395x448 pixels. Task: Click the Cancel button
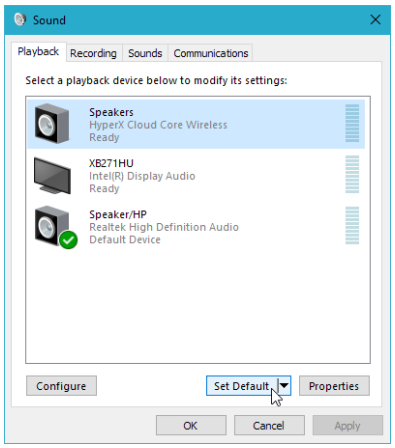click(269, 425)
